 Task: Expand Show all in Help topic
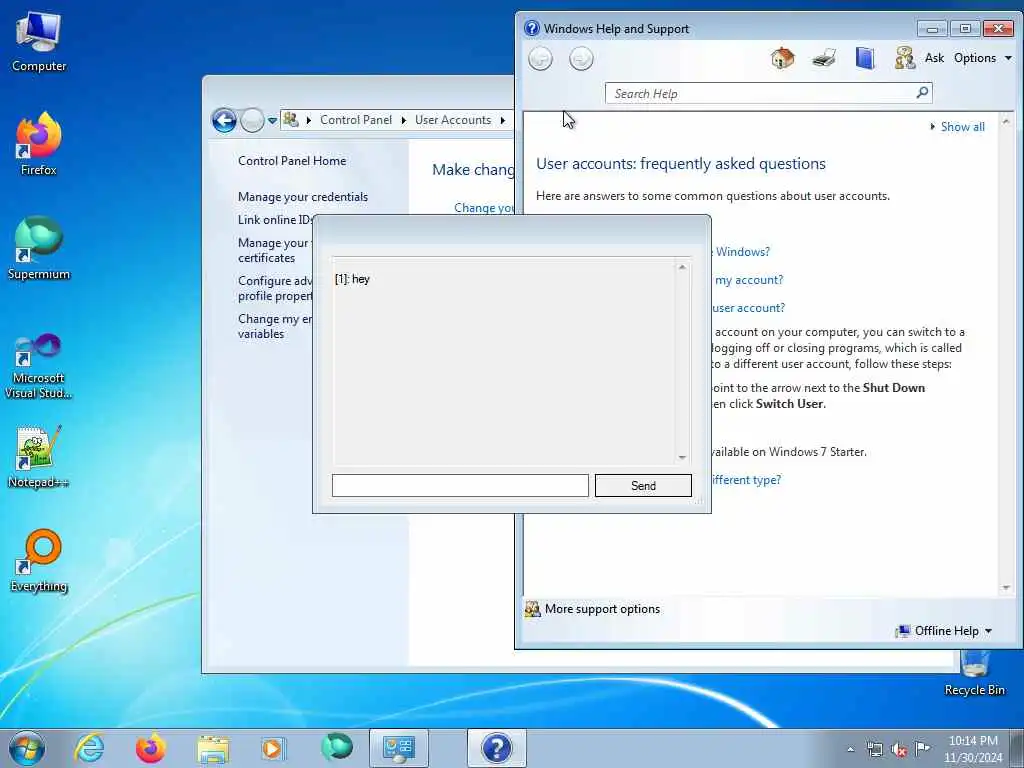click(x=957, y=127)
